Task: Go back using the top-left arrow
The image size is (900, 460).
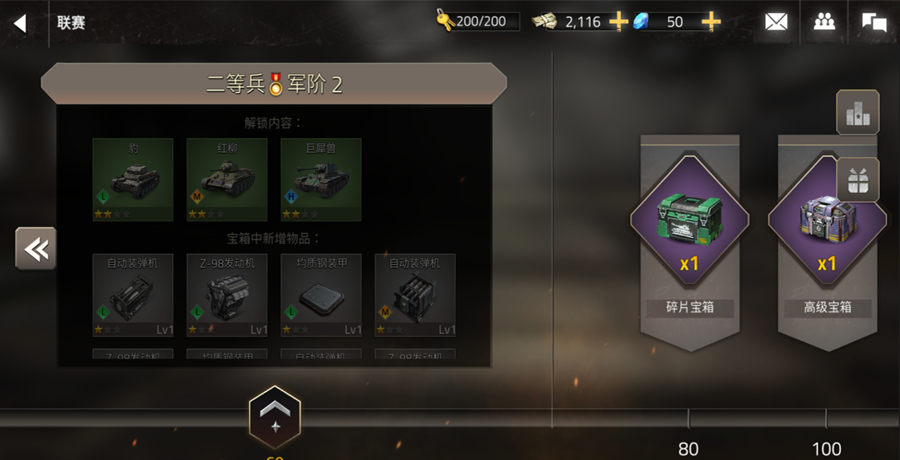Action: [x=20, y=23]
